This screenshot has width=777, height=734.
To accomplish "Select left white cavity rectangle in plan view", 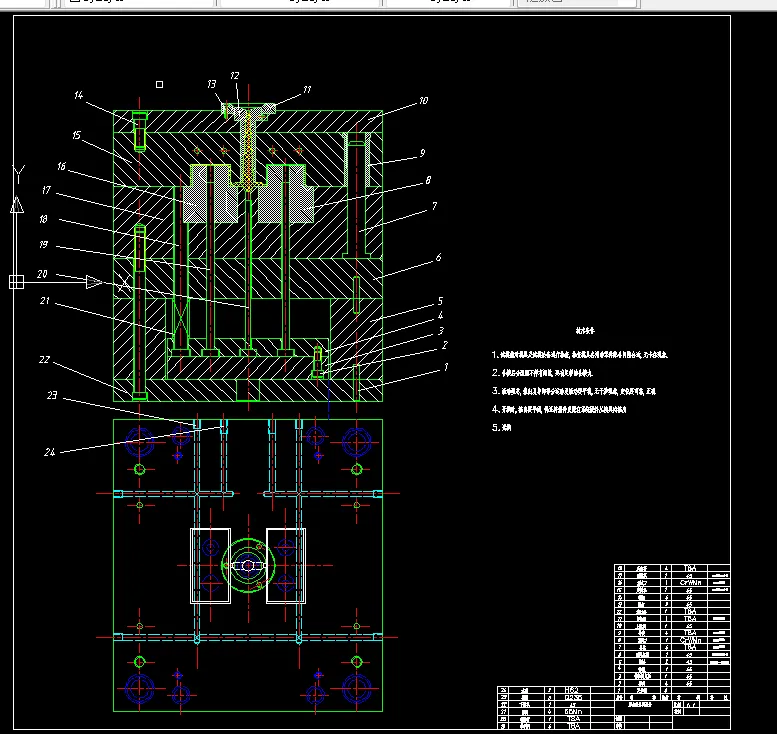I will 211,566.
